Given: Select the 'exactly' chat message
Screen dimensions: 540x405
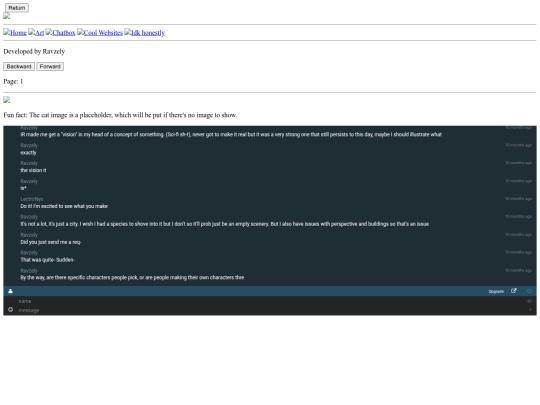Looking at the screenshot, I should [28, 153].
